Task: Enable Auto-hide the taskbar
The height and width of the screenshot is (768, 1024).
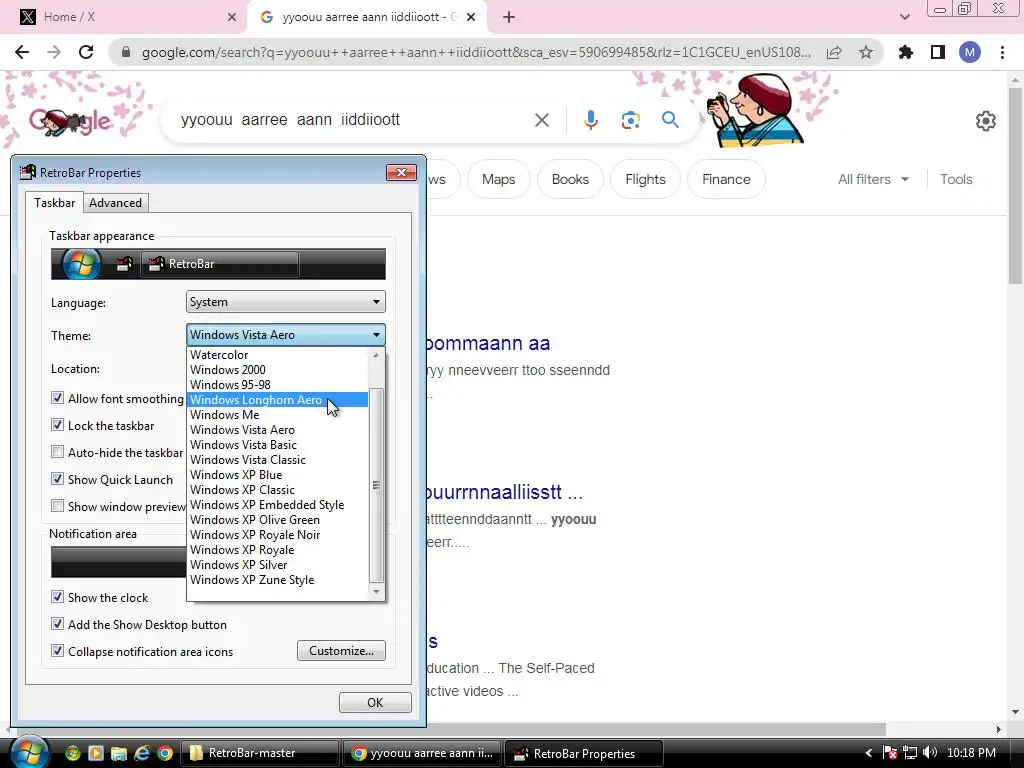Action: tap(57, 452)
